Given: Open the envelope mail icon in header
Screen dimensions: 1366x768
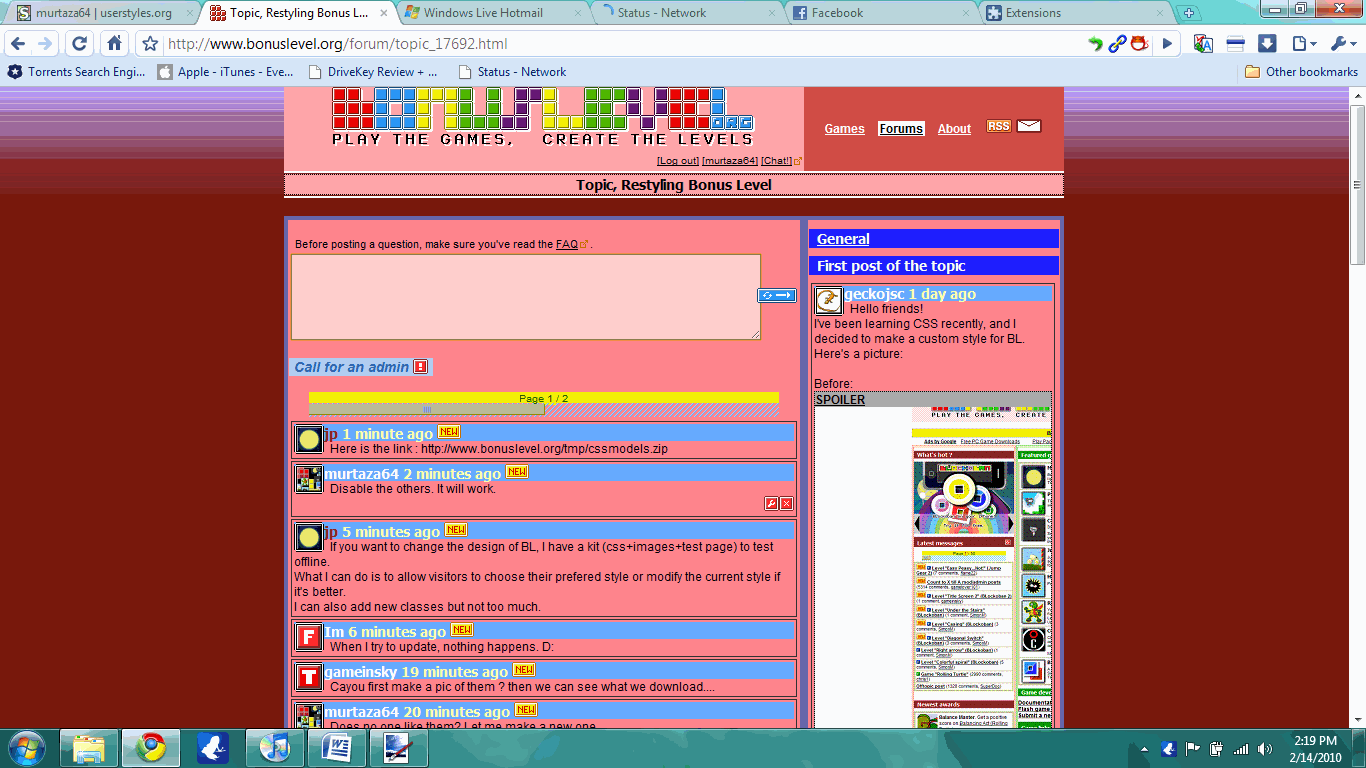Looking at the screenshot, I should (x=1029, y=126).
